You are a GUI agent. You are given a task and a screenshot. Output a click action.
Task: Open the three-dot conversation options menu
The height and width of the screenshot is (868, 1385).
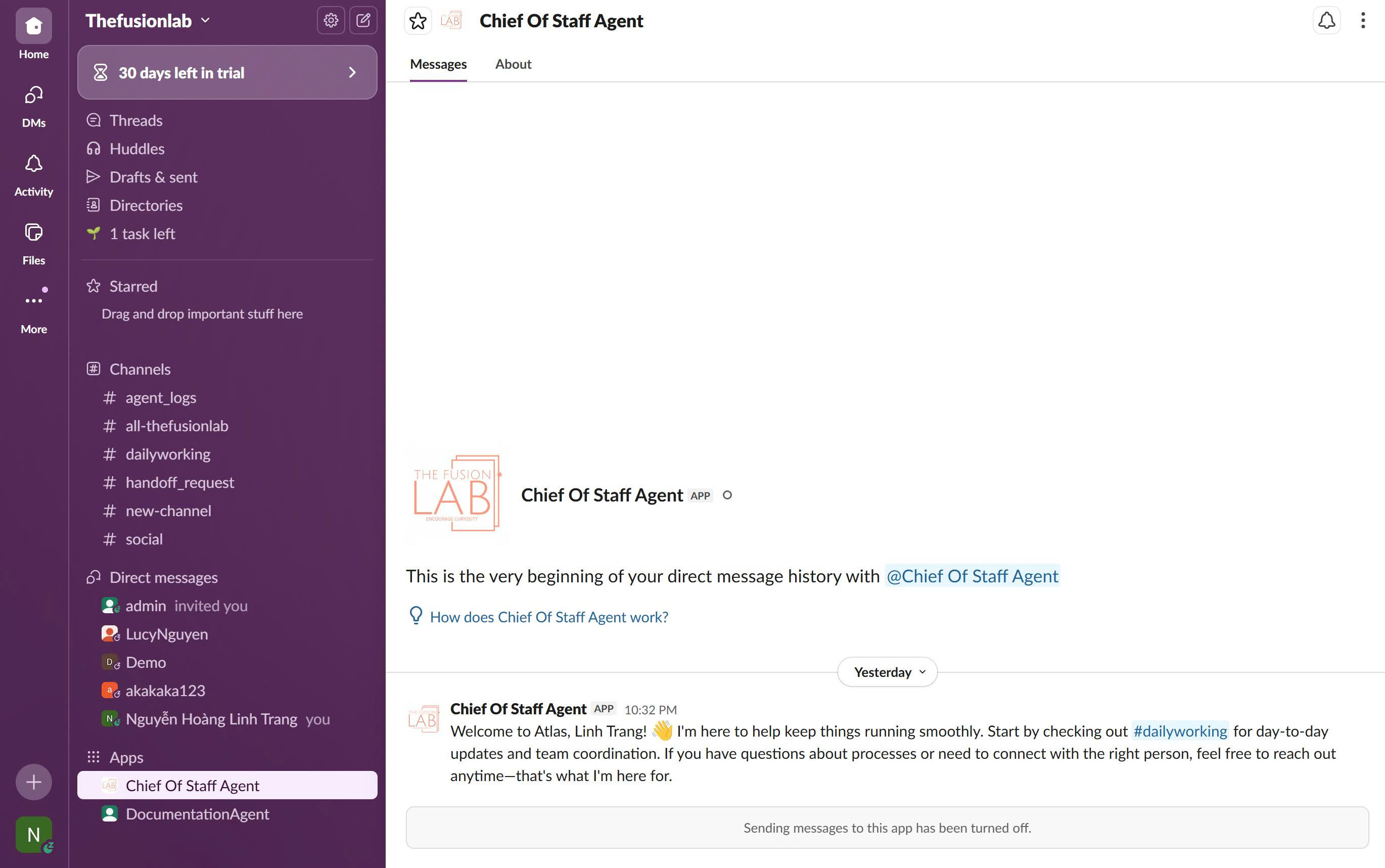(1363, 21)
